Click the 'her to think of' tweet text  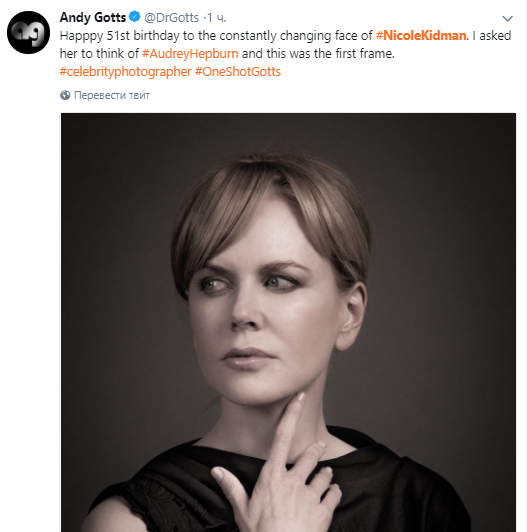tap(99, 54)
